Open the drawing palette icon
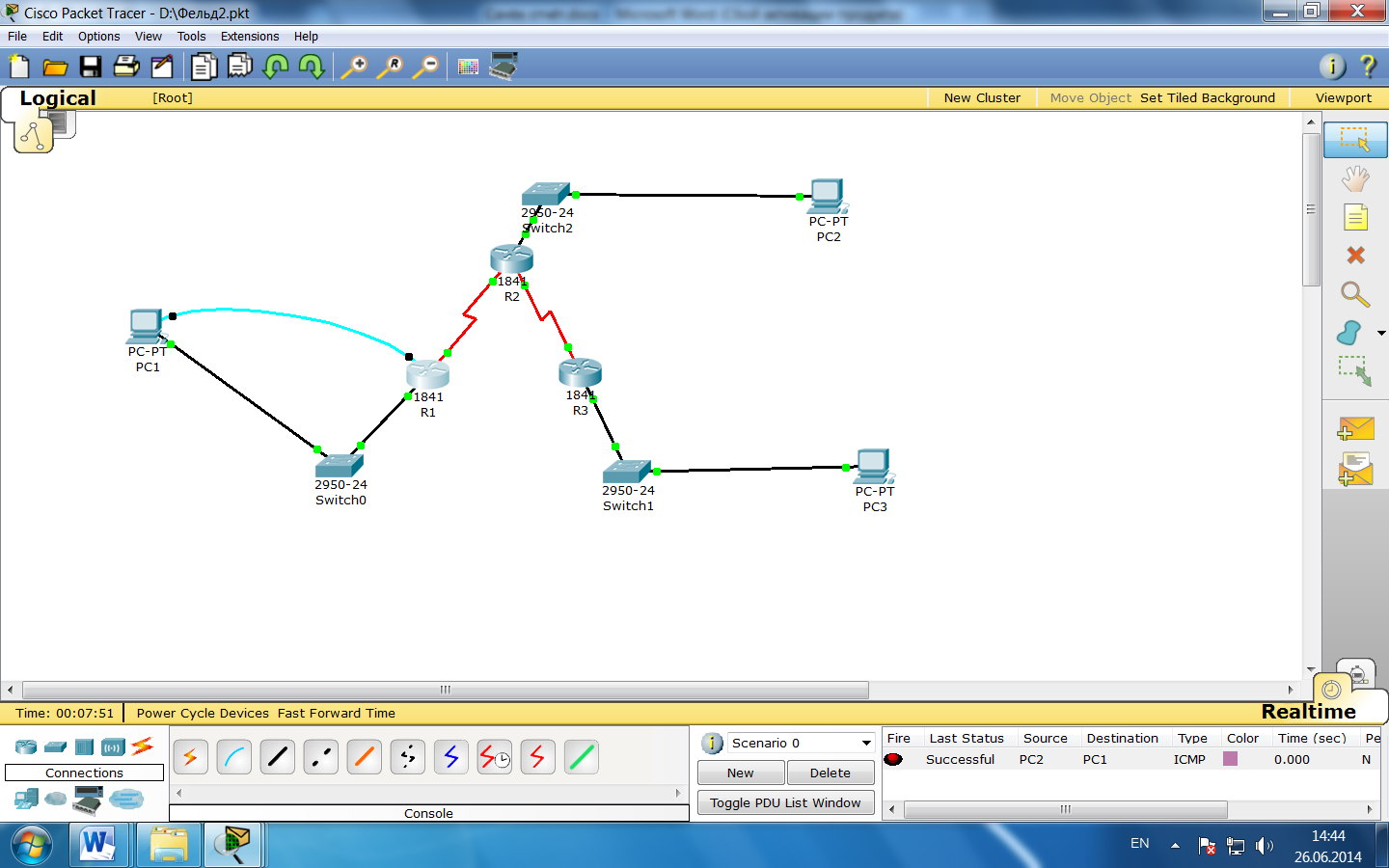 pyautogui.click(x=468, y=67)
